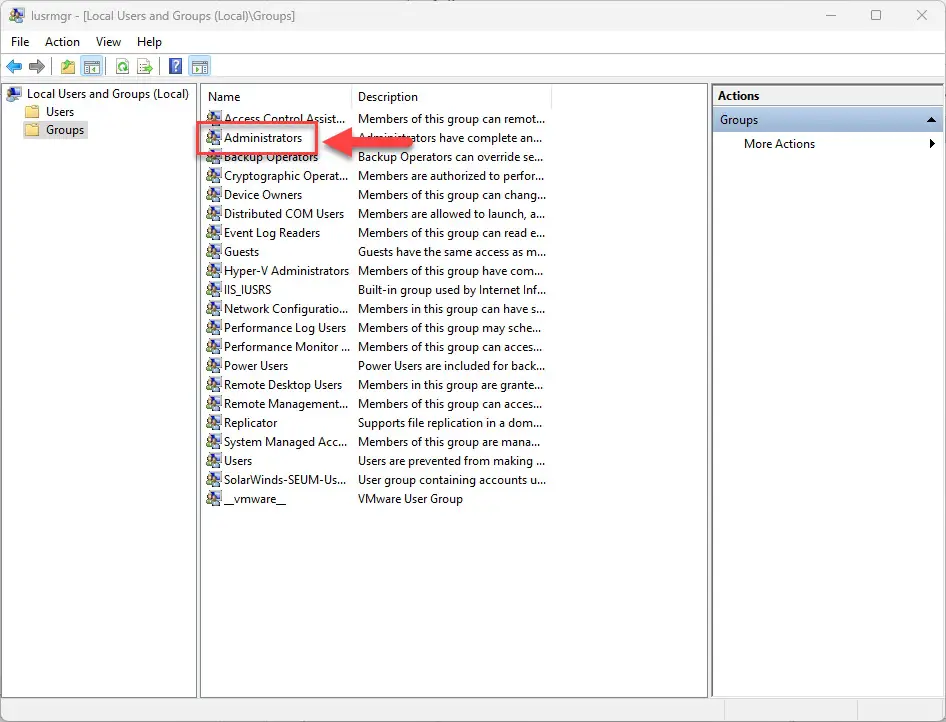Click 'Users are prevented from making' description
Screen dimensions: 946x722
[x=451, y=461]
